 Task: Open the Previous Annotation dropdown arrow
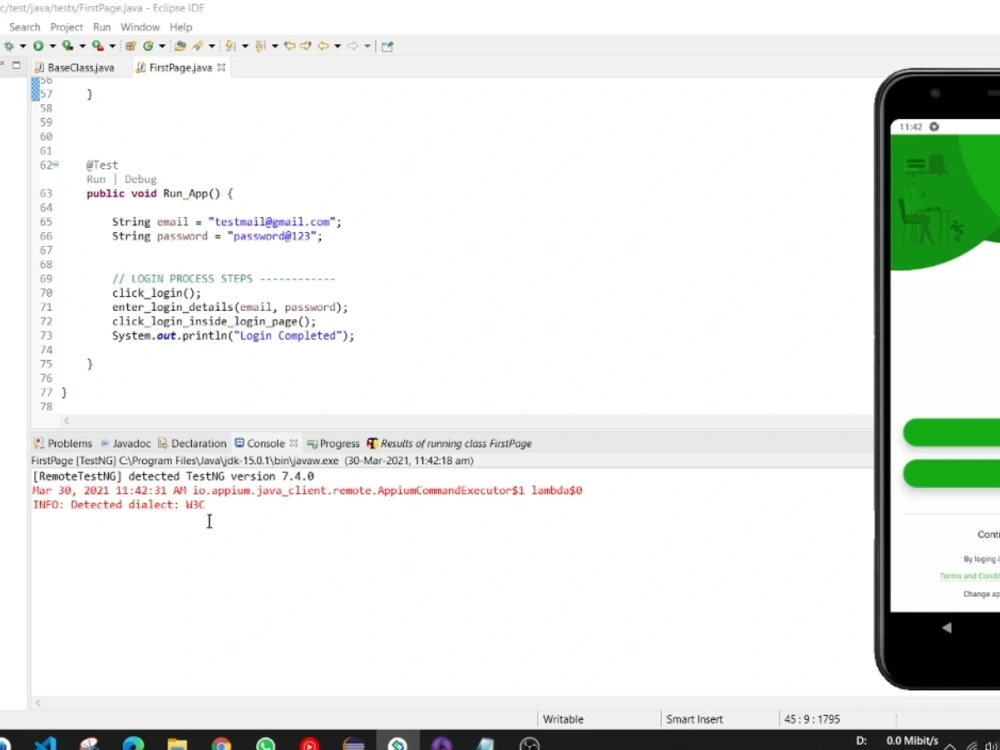pos(275,46)
